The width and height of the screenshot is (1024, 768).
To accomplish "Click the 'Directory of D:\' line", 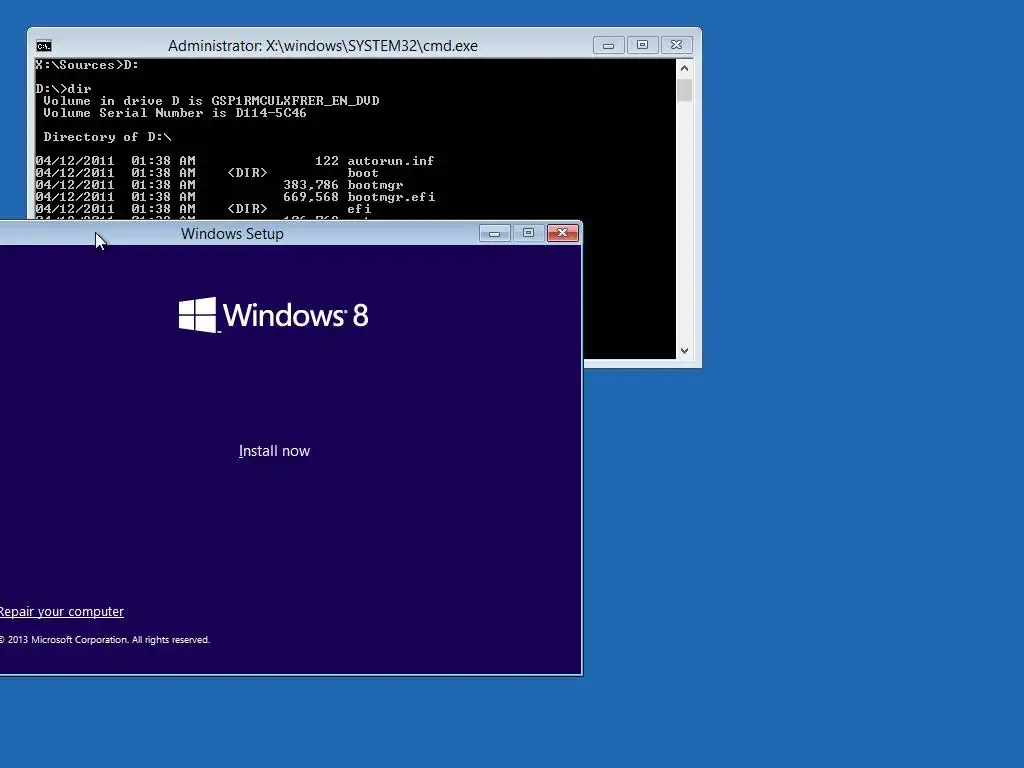I will 107,137.
